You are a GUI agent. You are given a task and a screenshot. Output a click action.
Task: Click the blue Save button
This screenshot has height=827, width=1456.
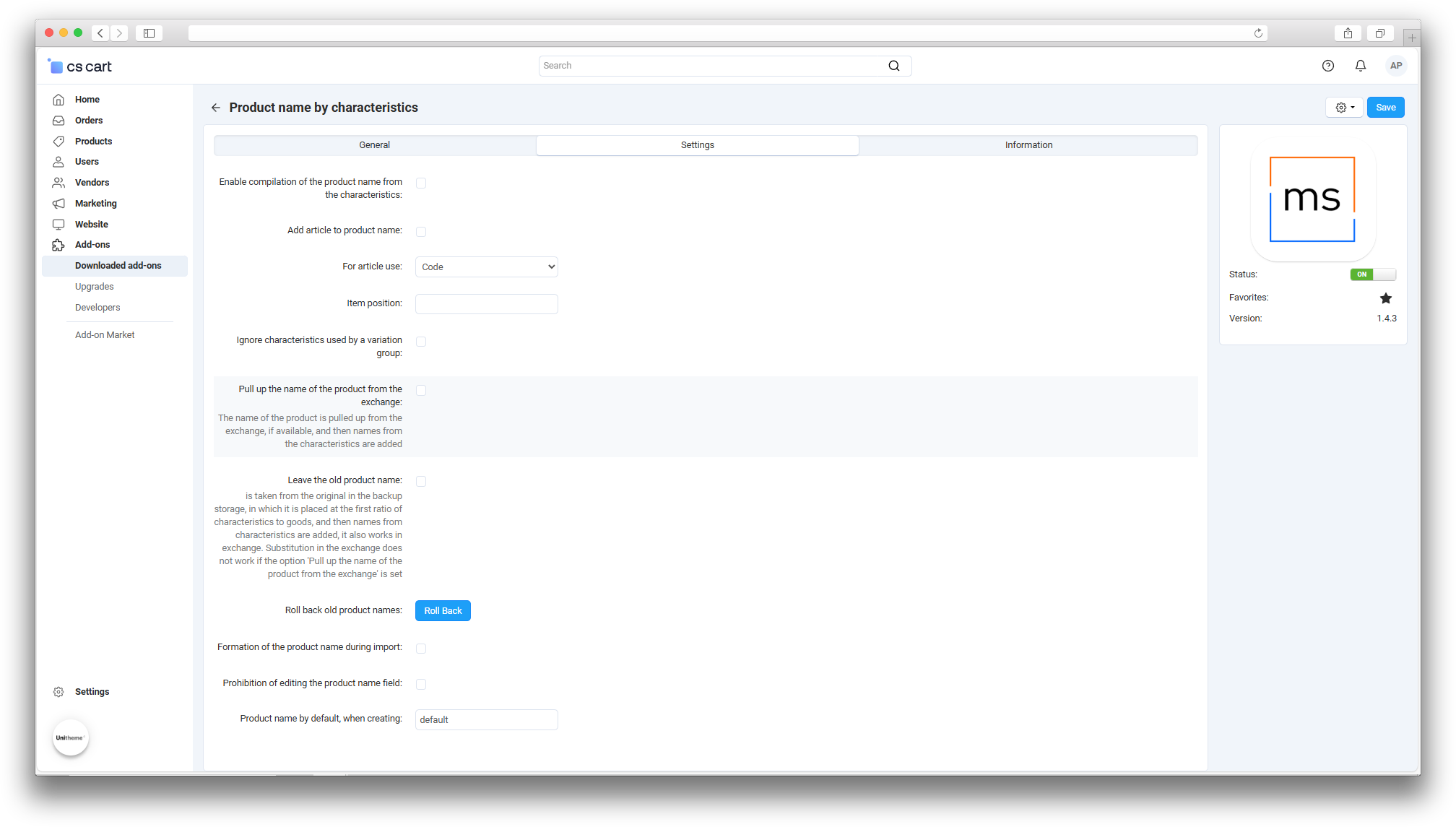[1384, 108]
